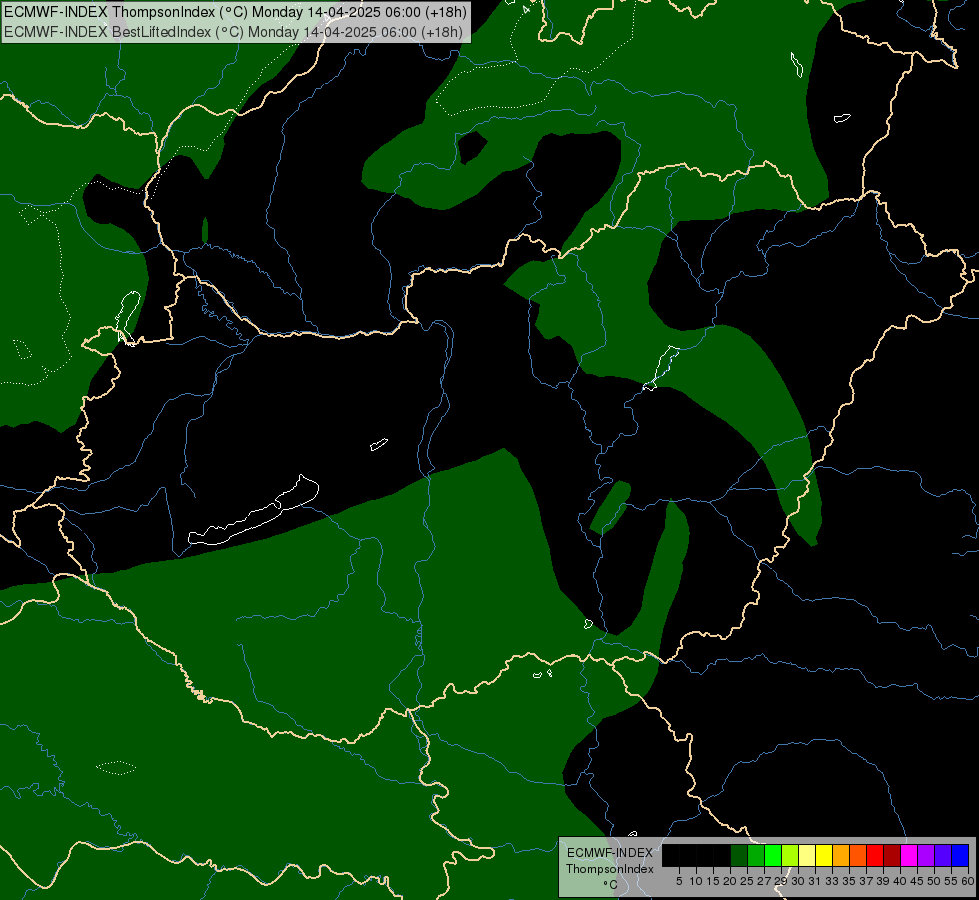Pick the violet 50–55 legend swatch
The width and height of the screenshot is (979, 900).
[943, 855]
